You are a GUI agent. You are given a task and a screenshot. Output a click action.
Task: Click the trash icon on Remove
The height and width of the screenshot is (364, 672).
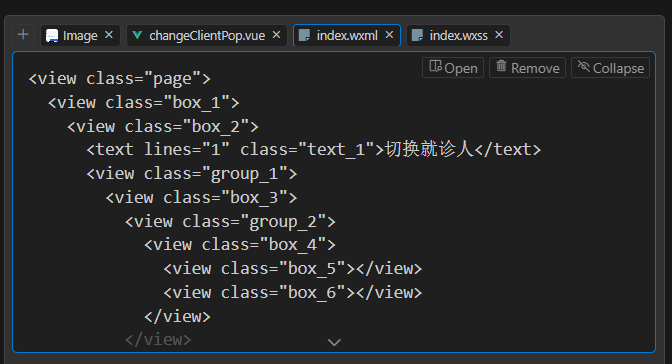(x=501, y=66)
